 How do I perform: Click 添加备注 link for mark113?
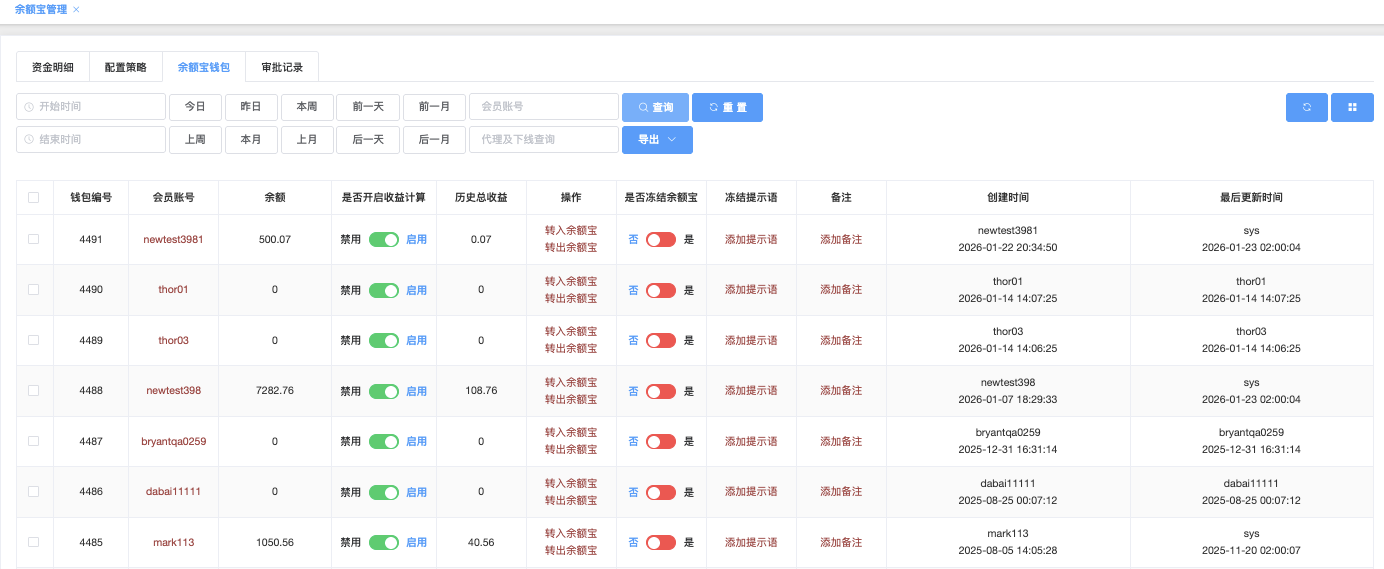pos(841,542)
